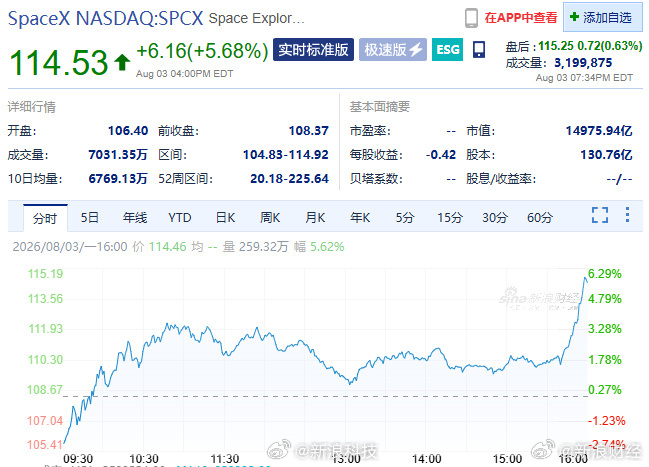This screenshot has width=649, height=467.
Task: Click the 14:00 time axis label
Action: pyautogui.click(x=427, y=459)
